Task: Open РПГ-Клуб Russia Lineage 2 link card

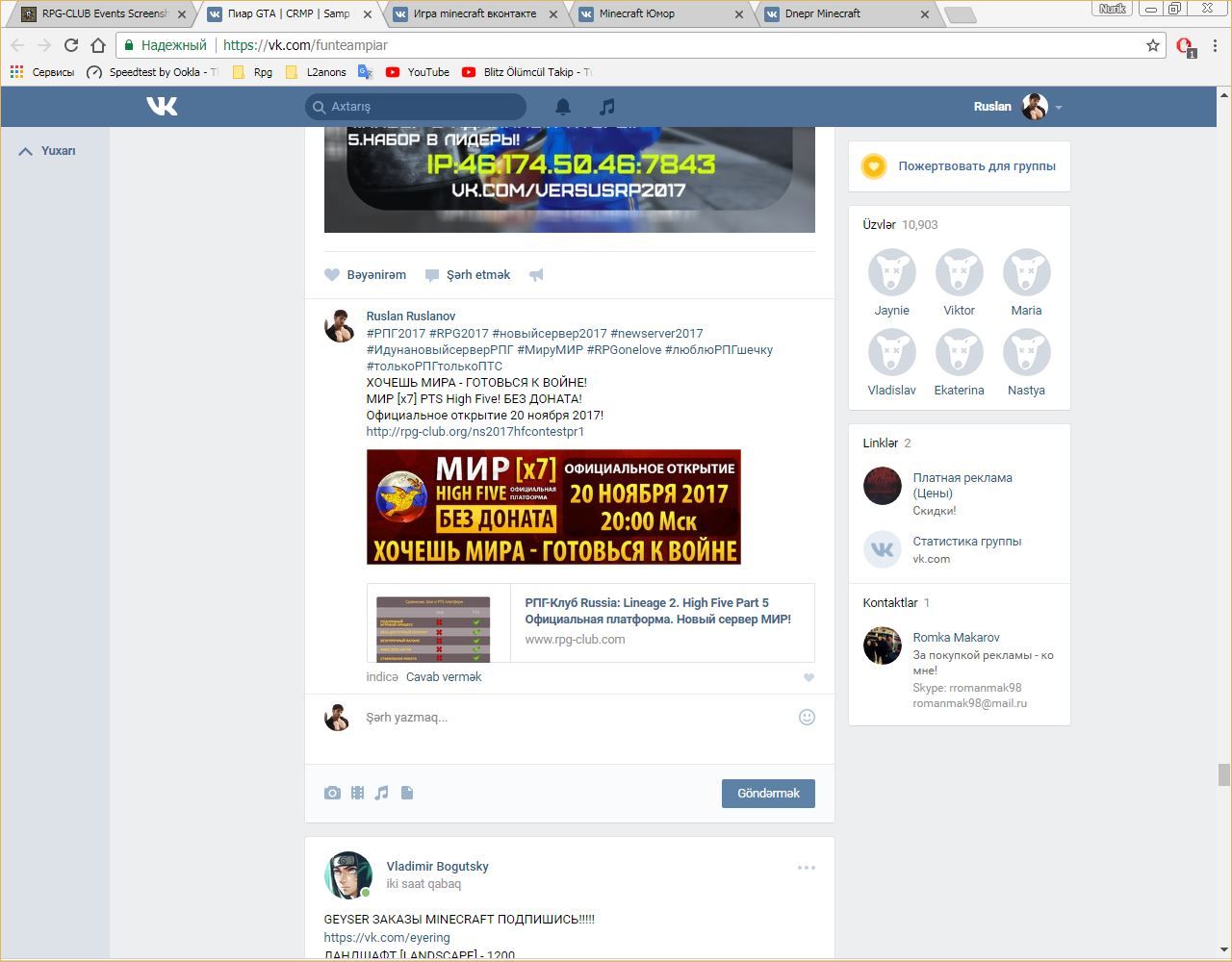Action: tap(590, 622)
